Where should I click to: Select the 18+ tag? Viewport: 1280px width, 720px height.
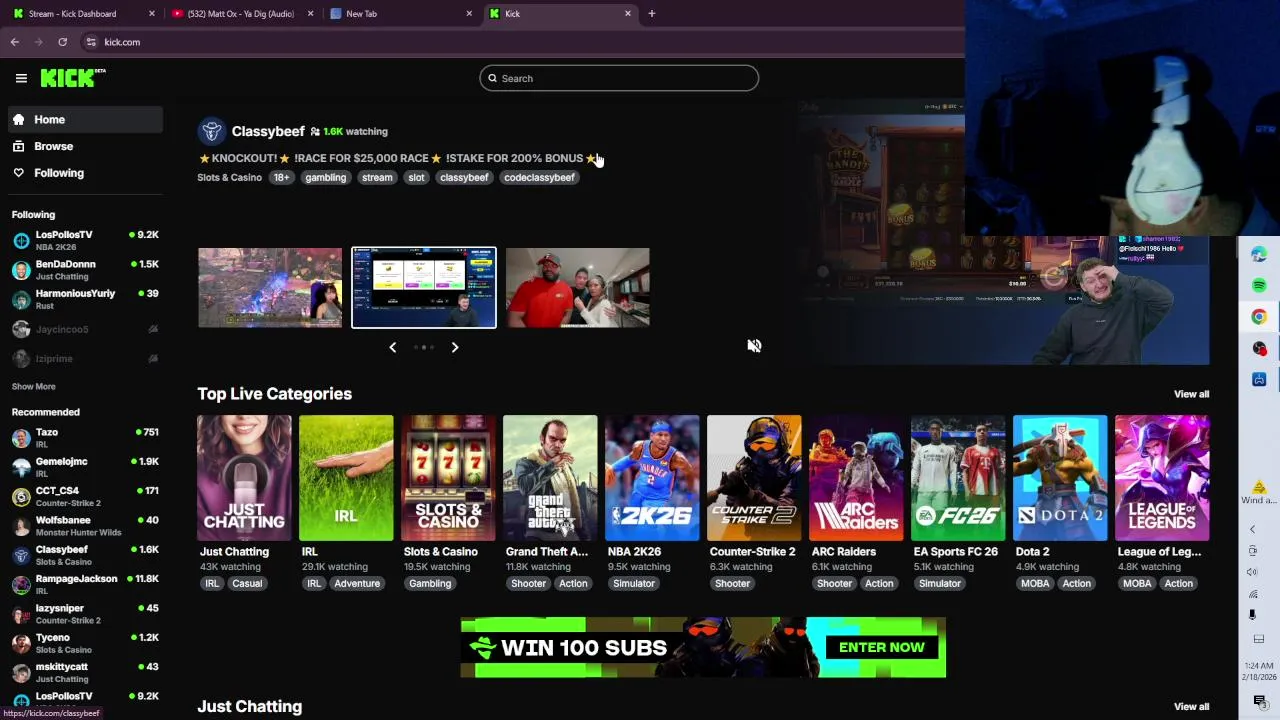pyautogui.click(x=281, y=177)
